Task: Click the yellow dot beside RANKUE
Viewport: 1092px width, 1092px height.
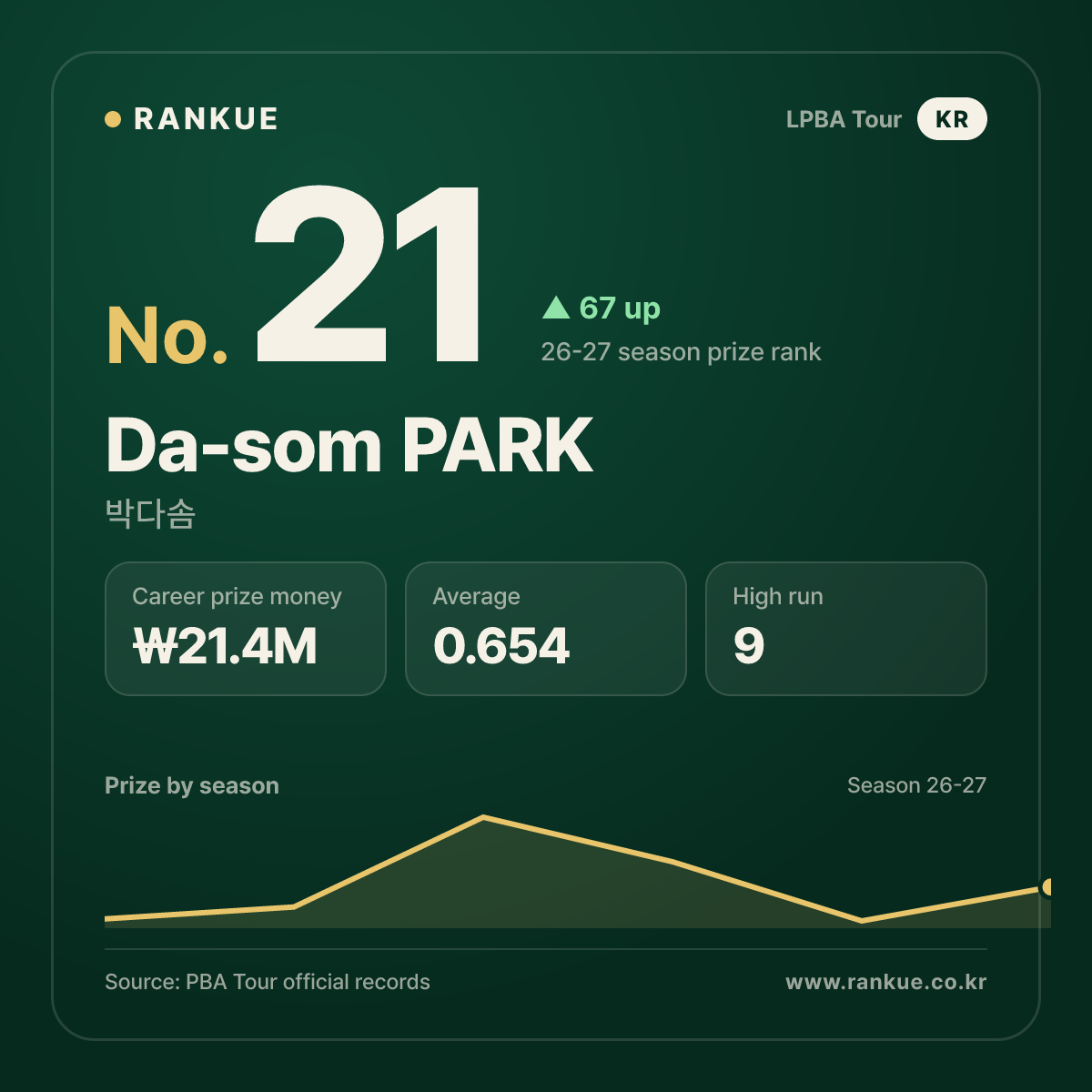Action: (113, 119)
